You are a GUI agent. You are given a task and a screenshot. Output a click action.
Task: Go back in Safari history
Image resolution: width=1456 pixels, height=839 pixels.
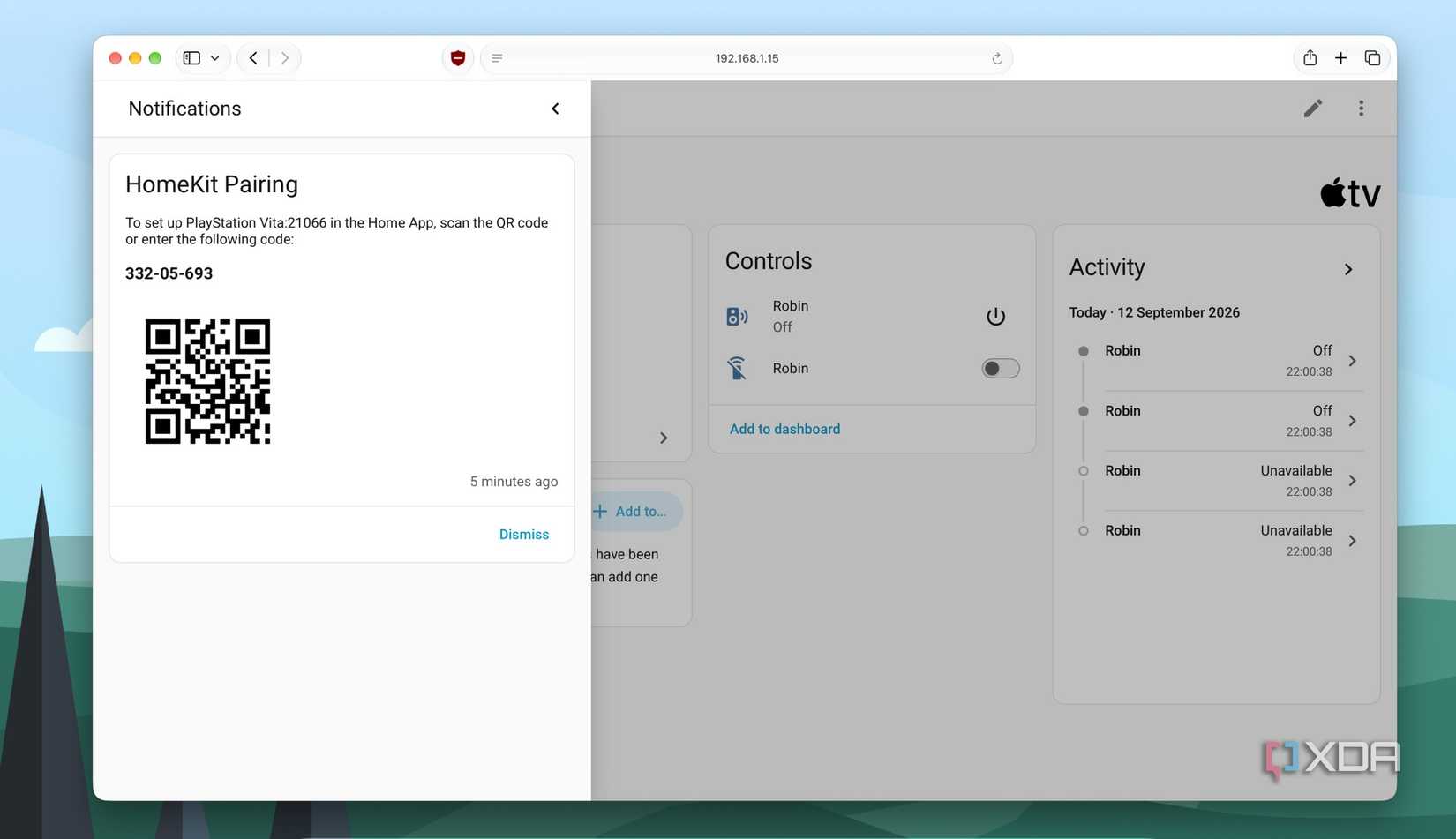point(253,58)
